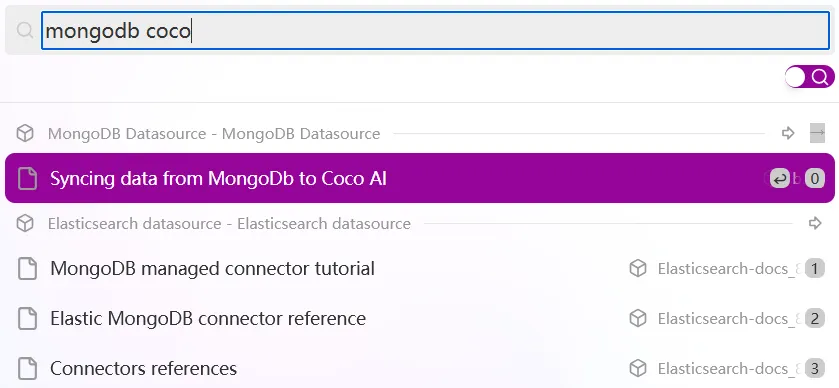Click shortcut badge 3 on Connectors references row
The image size is (839, 388).
click(814, 368)
